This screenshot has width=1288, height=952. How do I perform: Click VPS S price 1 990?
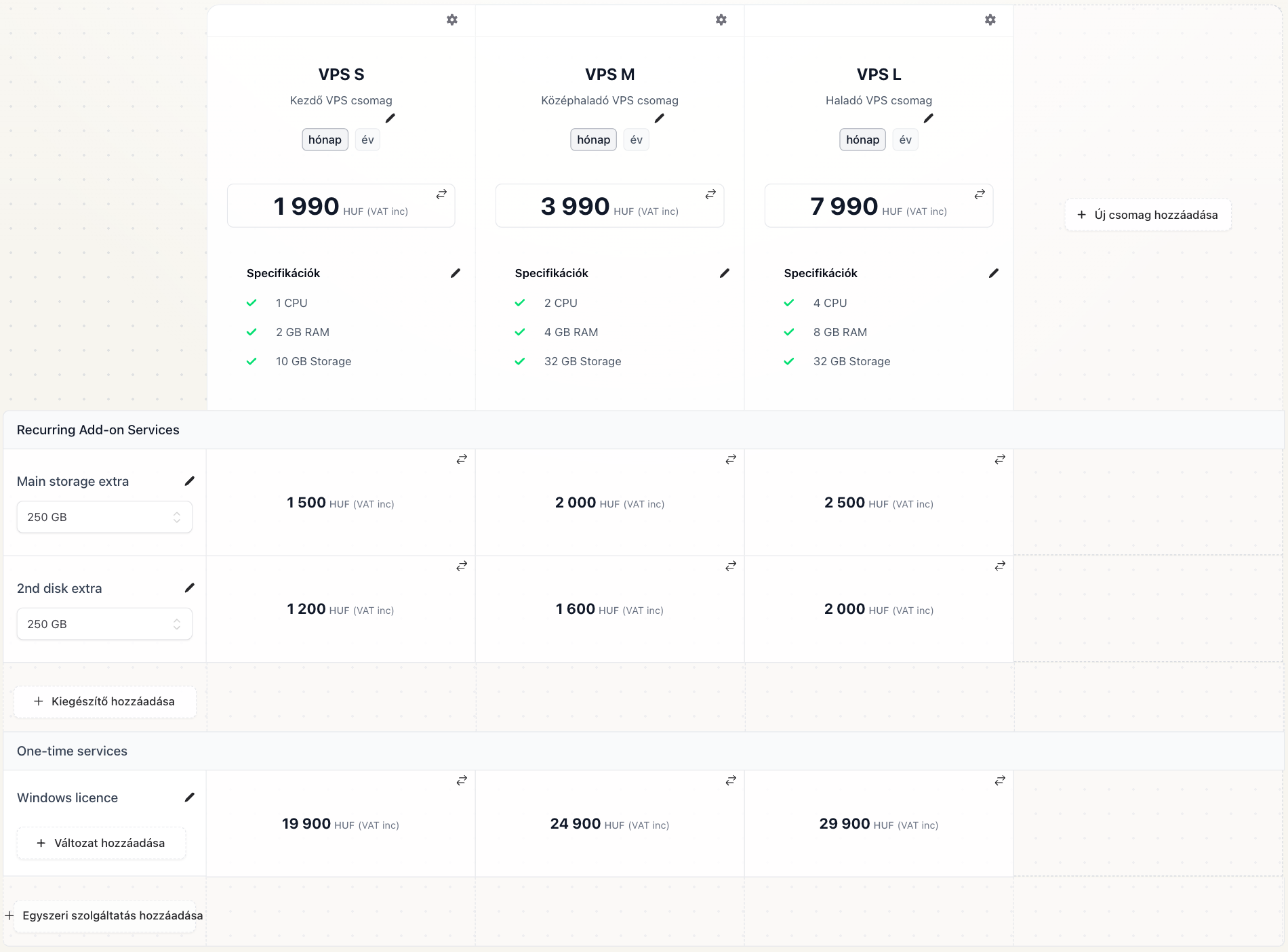point(306,207)
